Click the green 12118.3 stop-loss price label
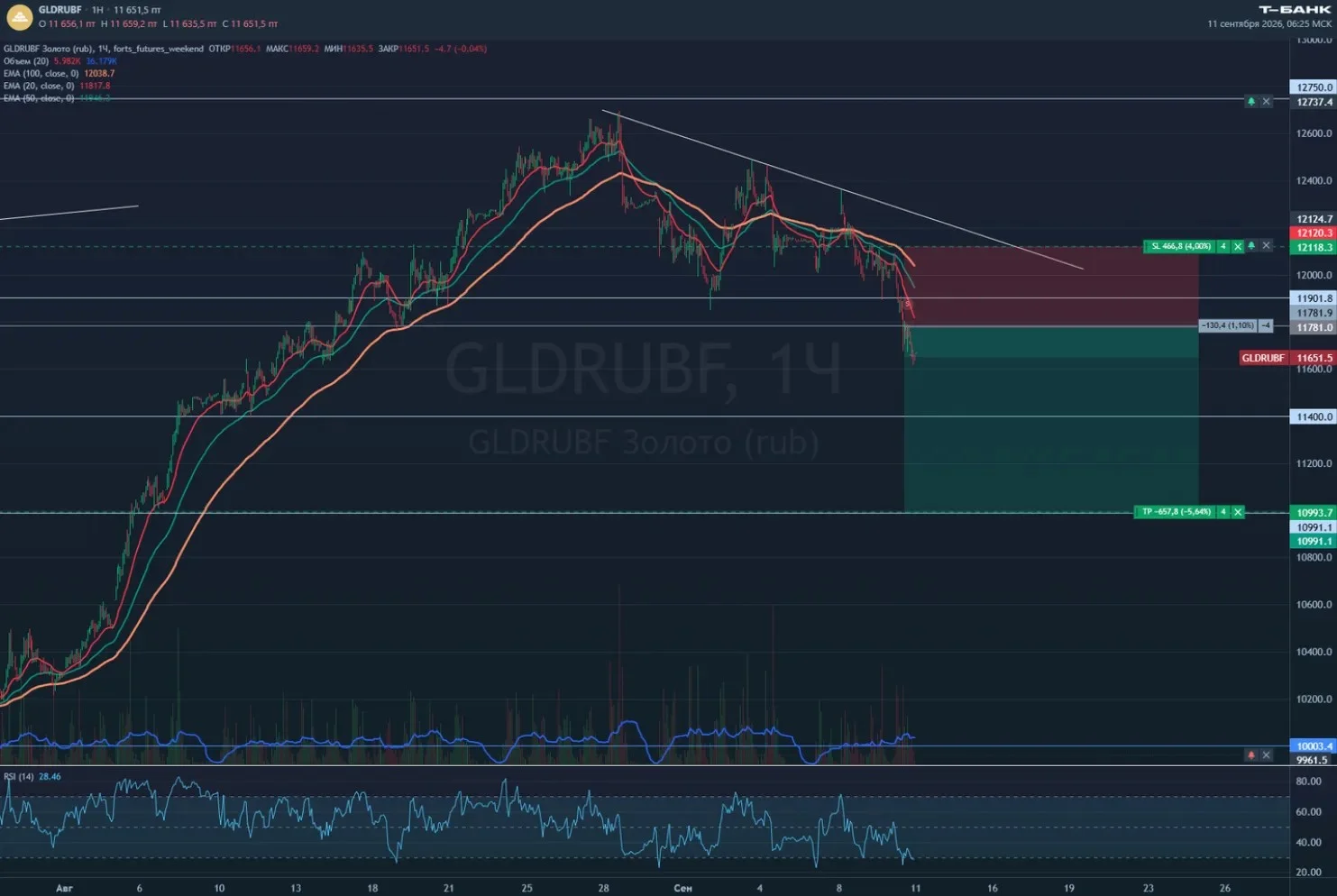This screenshot has height=896, width=1337. tap(1314, 248)
